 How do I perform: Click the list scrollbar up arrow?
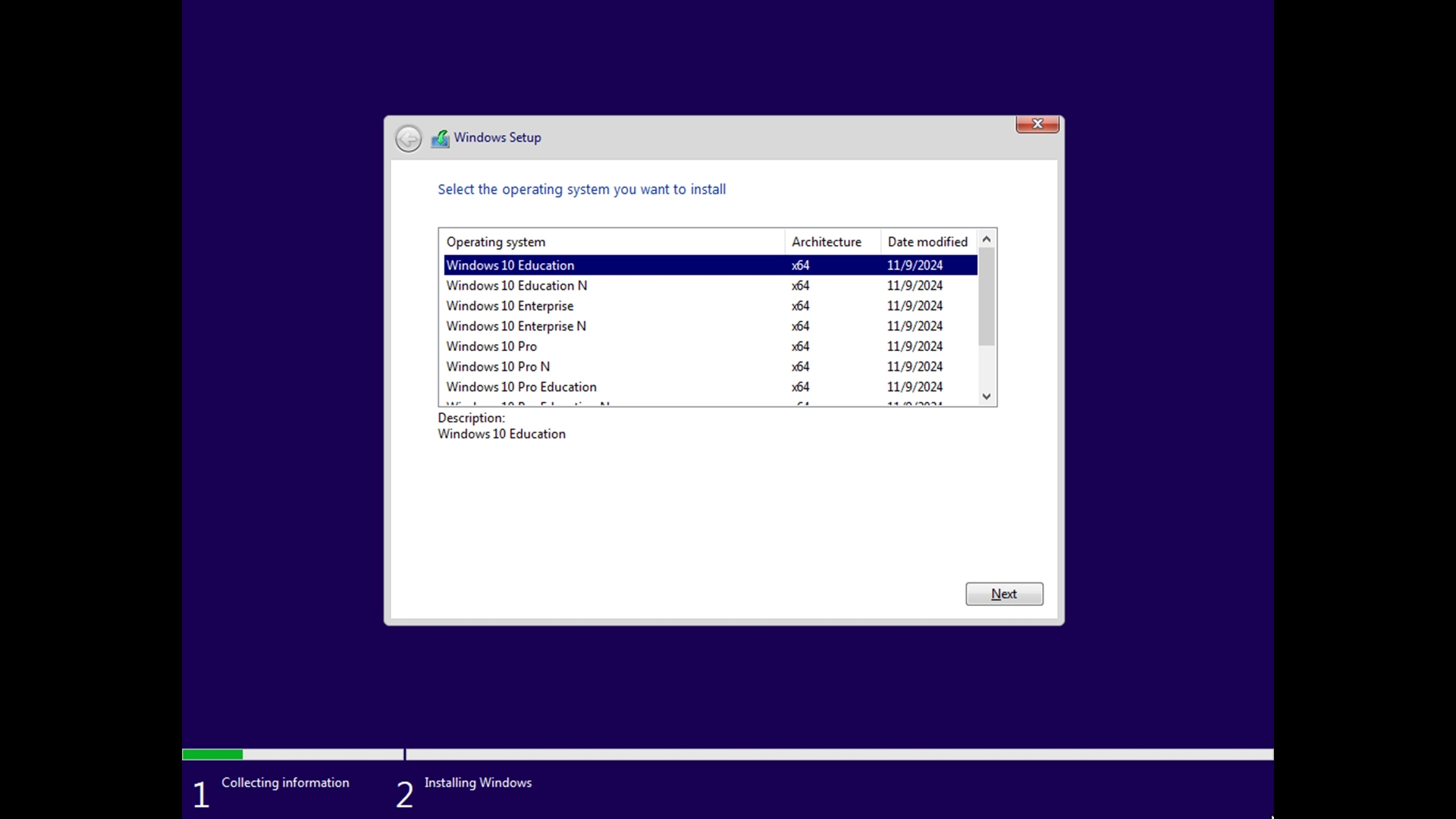tap(987, 239)
